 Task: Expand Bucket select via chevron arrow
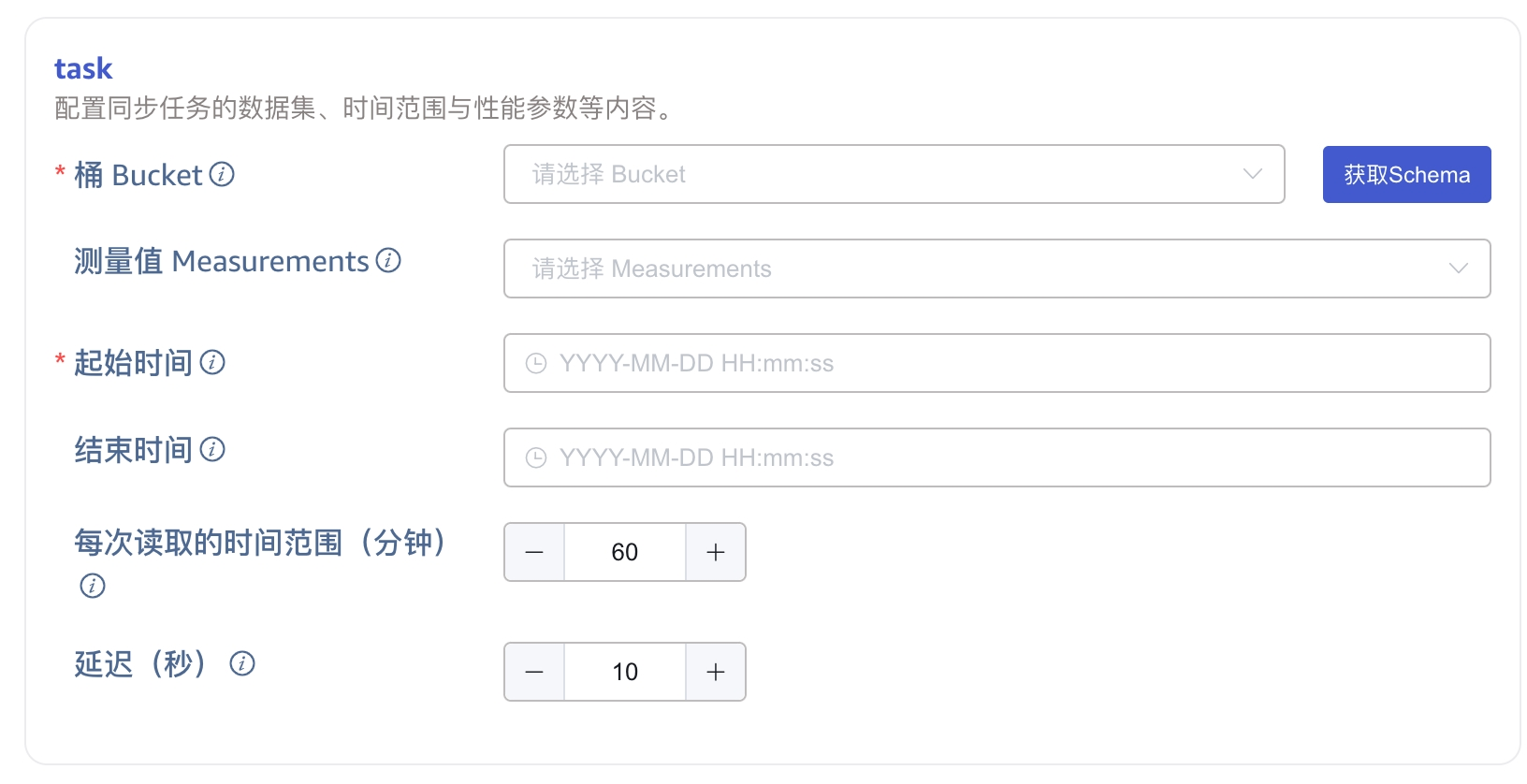pos(1252,174)
